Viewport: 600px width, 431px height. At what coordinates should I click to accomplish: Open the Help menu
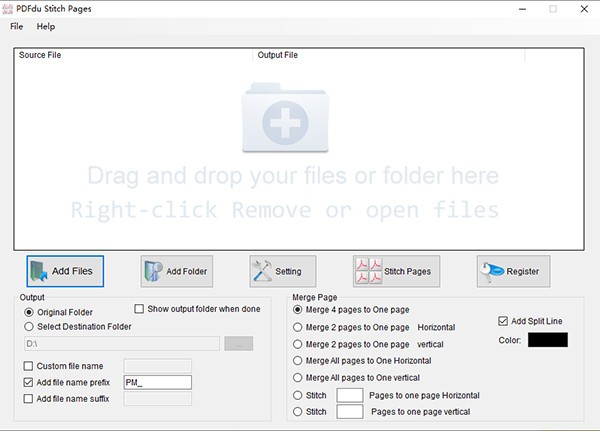click(46, 26)
